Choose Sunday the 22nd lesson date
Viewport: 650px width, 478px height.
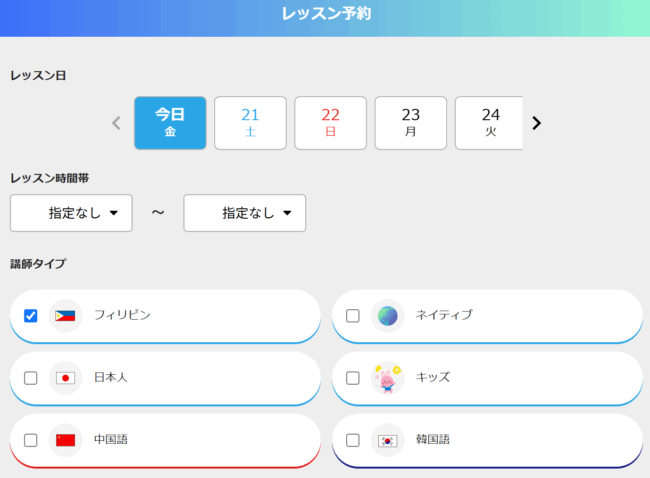(330, 123)
